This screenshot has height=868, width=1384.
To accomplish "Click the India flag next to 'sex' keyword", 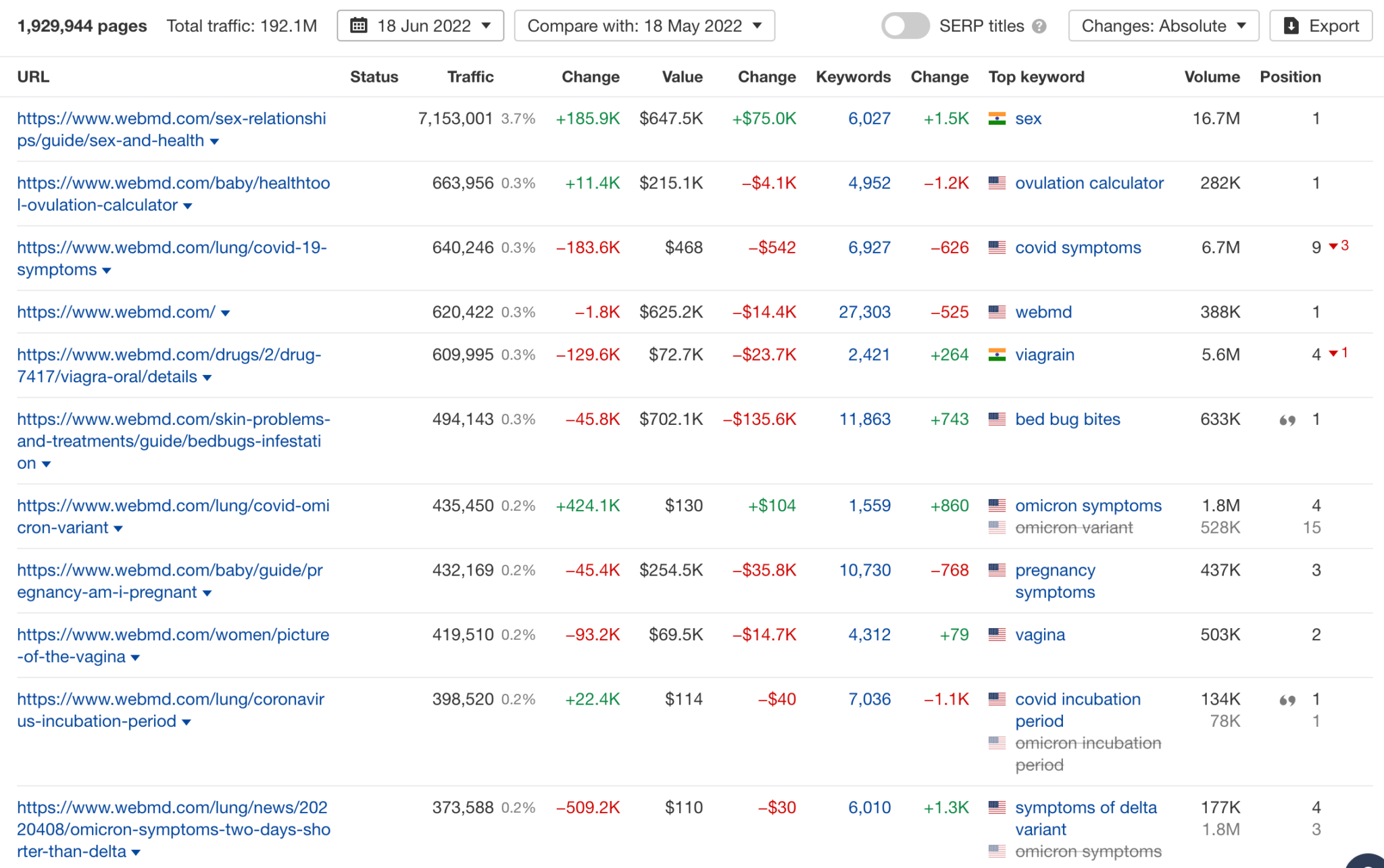I will [x=997, y=119].
